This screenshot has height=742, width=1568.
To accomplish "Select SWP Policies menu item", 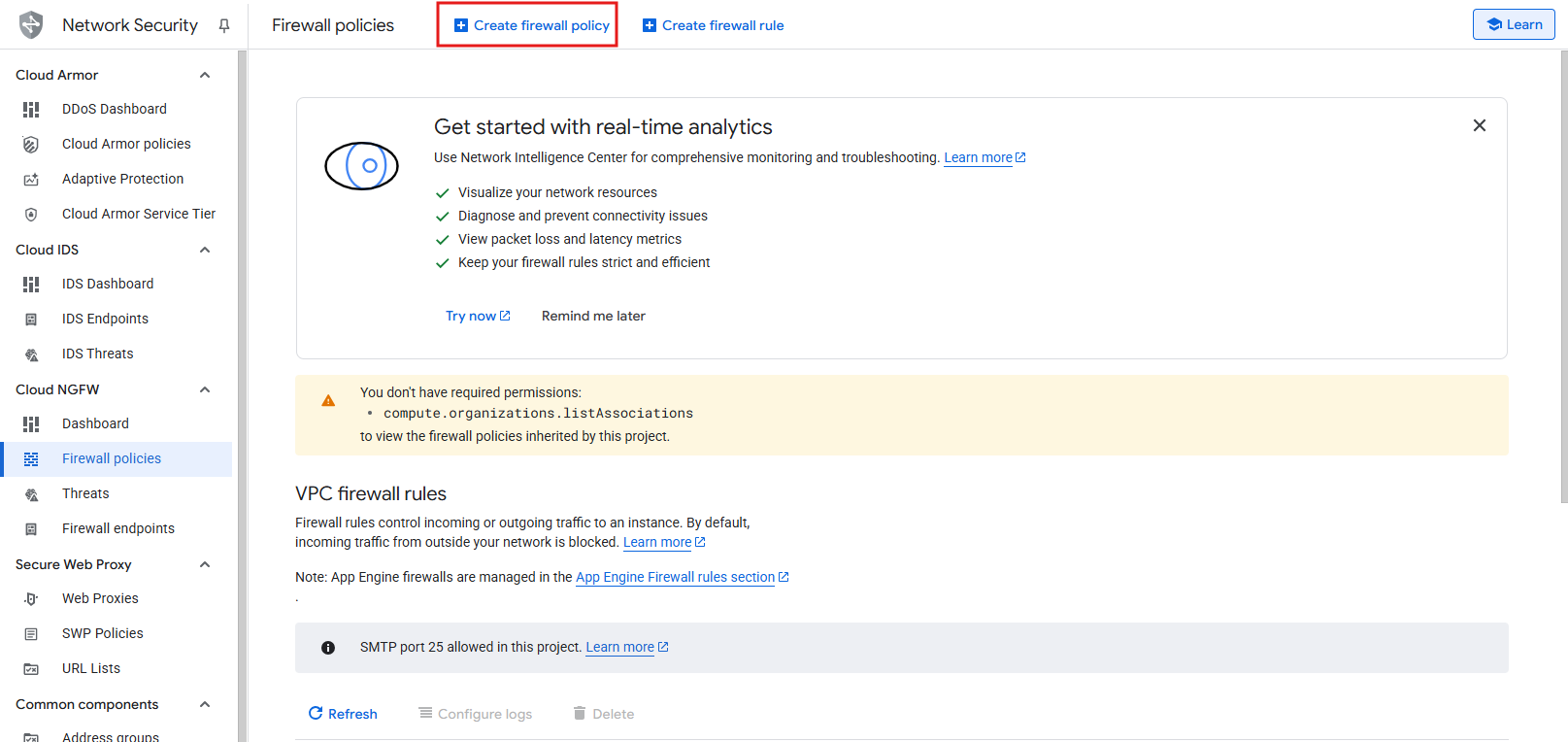I will pyautogui.click(x=102, y=633).
